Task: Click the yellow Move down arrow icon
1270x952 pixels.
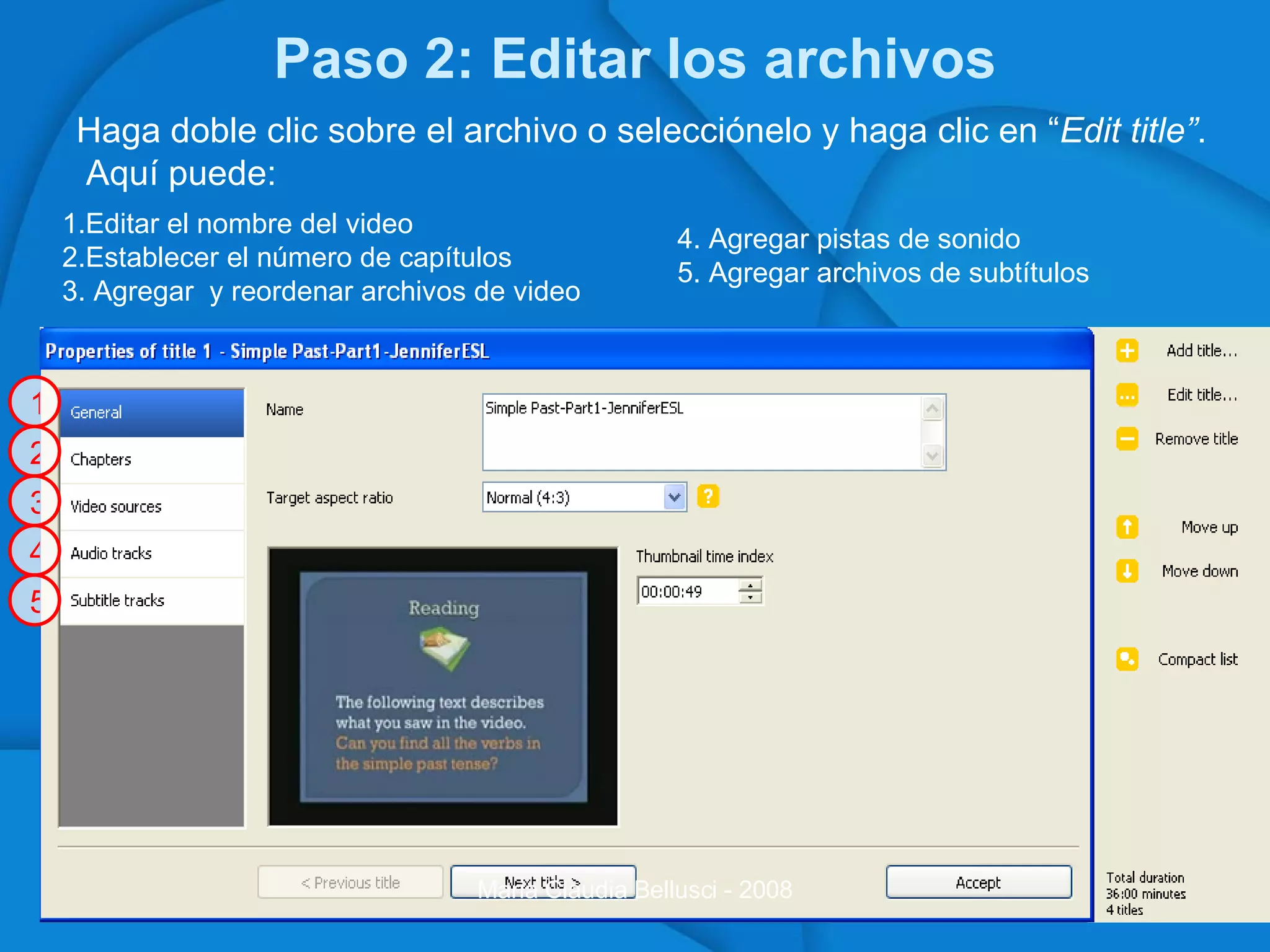Action: click(1127, 571)
